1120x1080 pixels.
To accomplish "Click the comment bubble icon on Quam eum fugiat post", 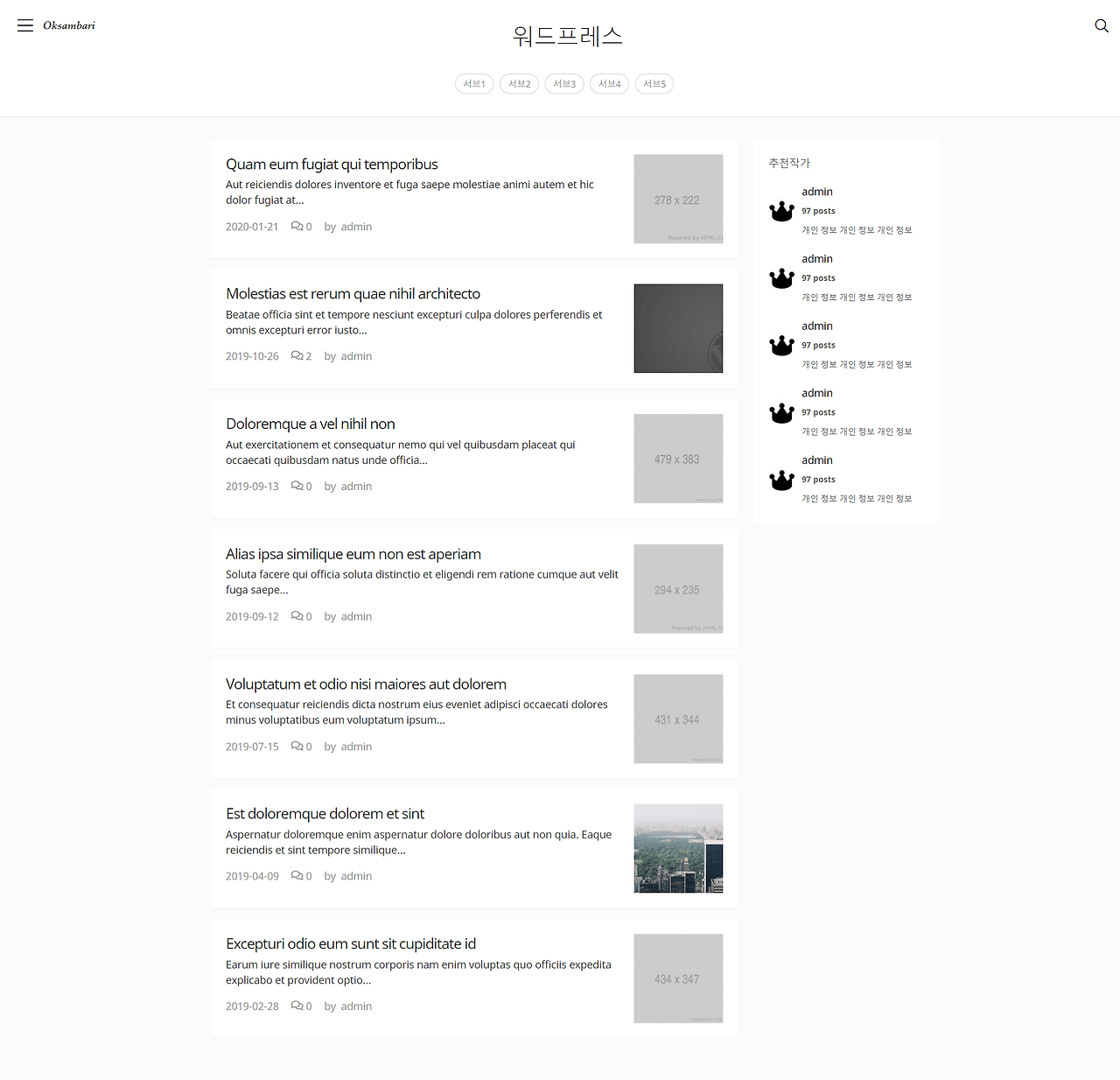I will (296, 226).
